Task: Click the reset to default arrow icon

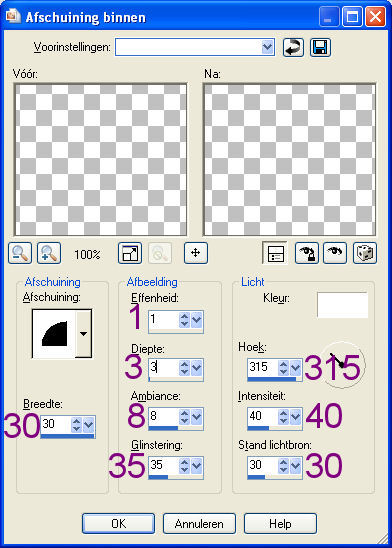Action: 293,47
